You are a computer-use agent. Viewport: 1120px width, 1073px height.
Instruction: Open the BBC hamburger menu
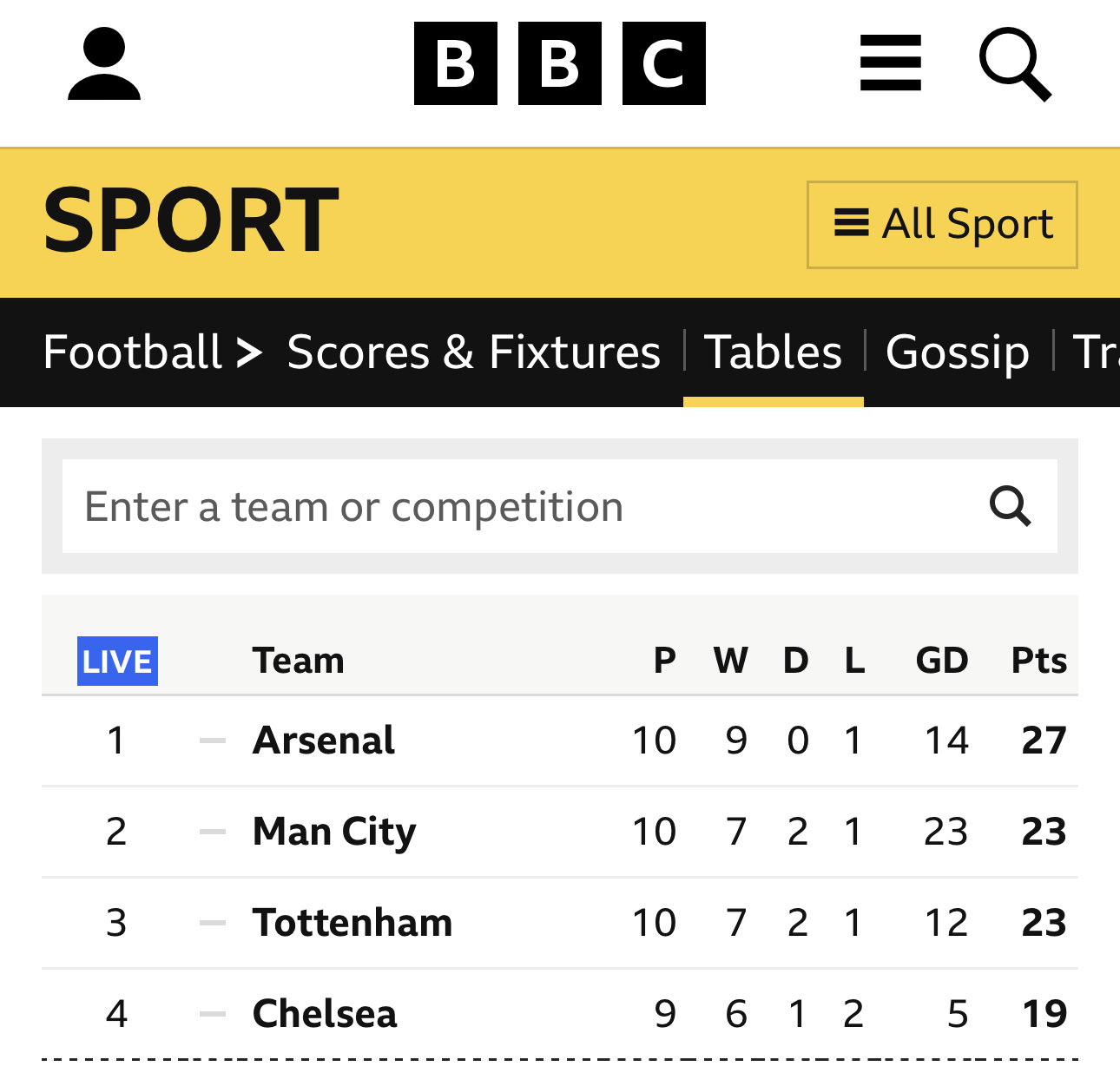coord(890,63)
